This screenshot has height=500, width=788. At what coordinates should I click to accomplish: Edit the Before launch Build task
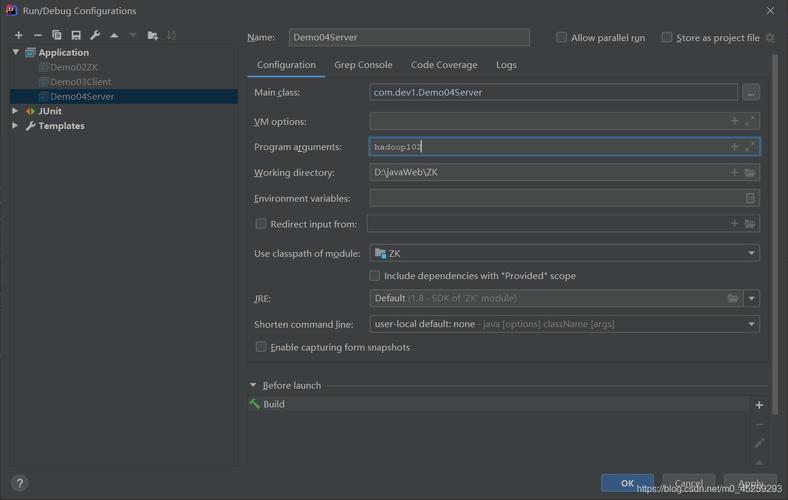(x=759, y=443)
